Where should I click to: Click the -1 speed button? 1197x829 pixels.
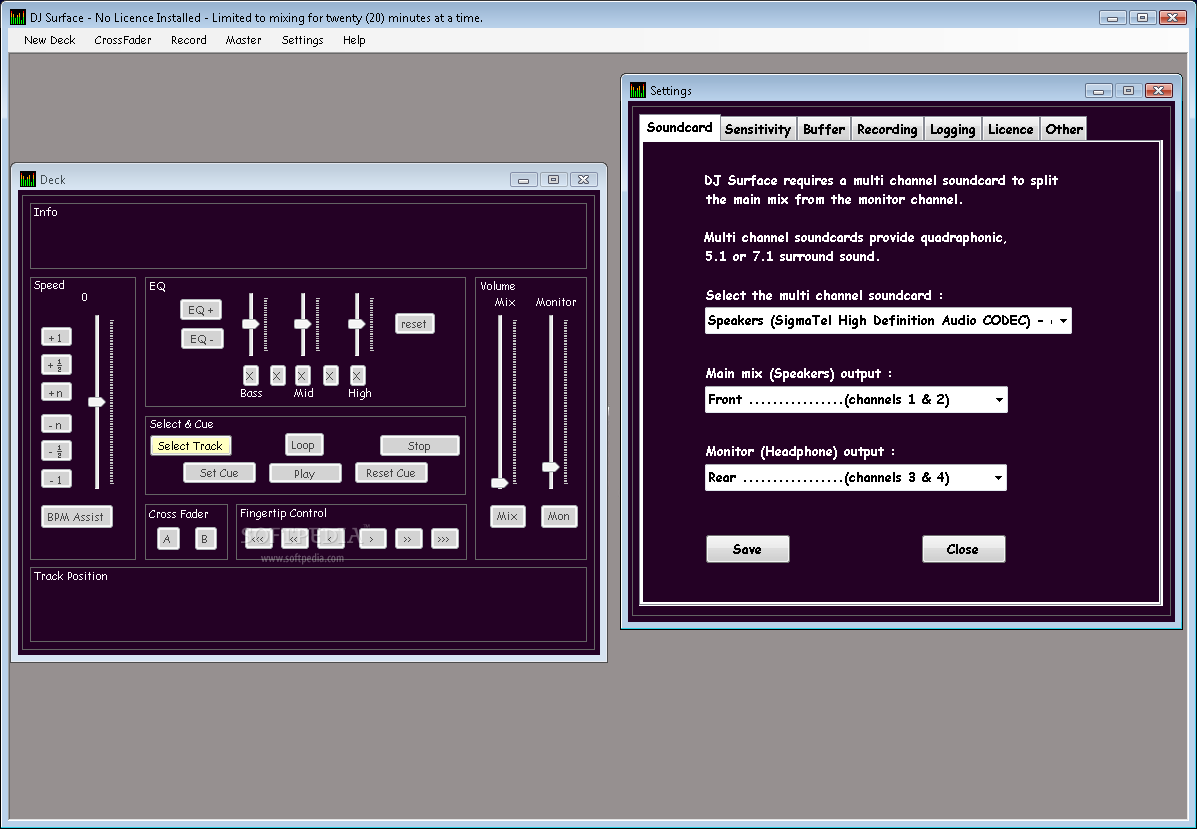(x=56, y=479)
